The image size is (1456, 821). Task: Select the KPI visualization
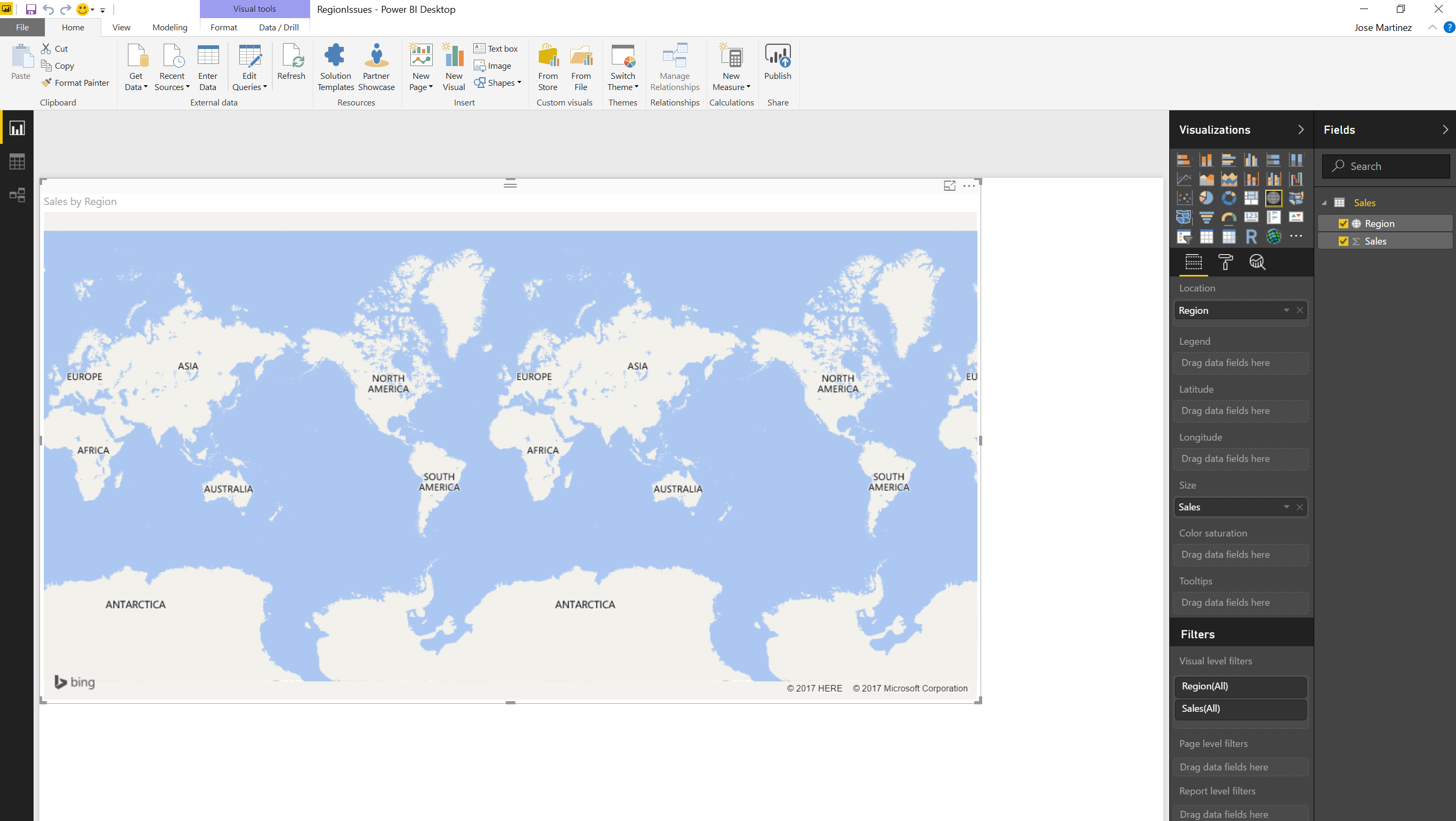pos(1296,217)
